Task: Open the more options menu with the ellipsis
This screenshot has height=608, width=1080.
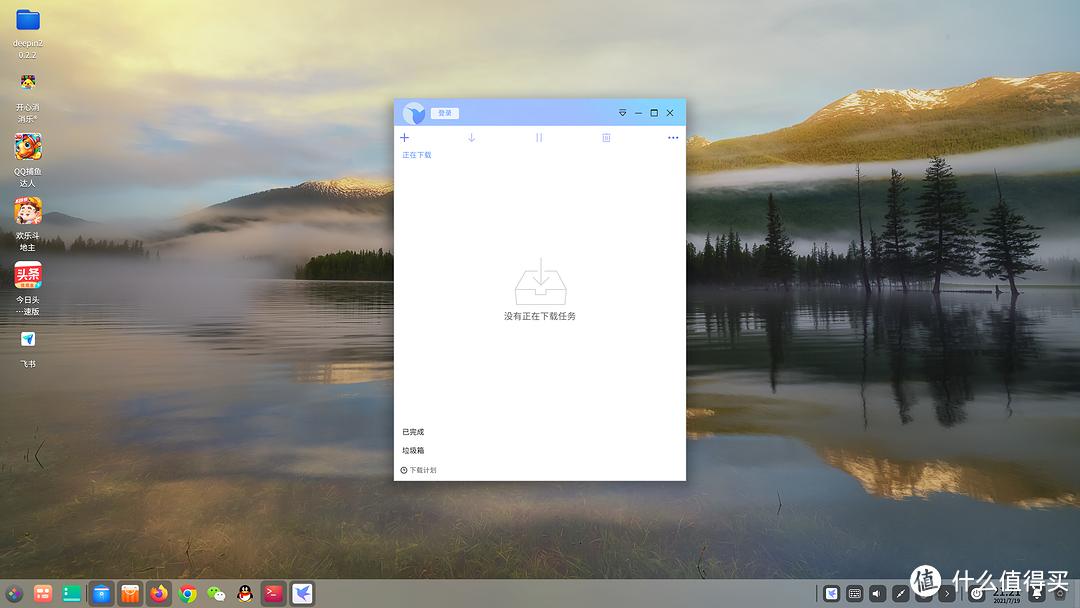Action: (673, 137)
